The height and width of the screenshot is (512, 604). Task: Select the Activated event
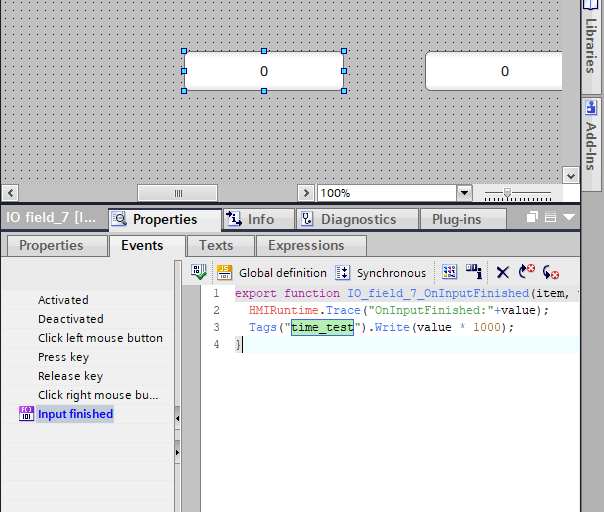coord(63,300)
